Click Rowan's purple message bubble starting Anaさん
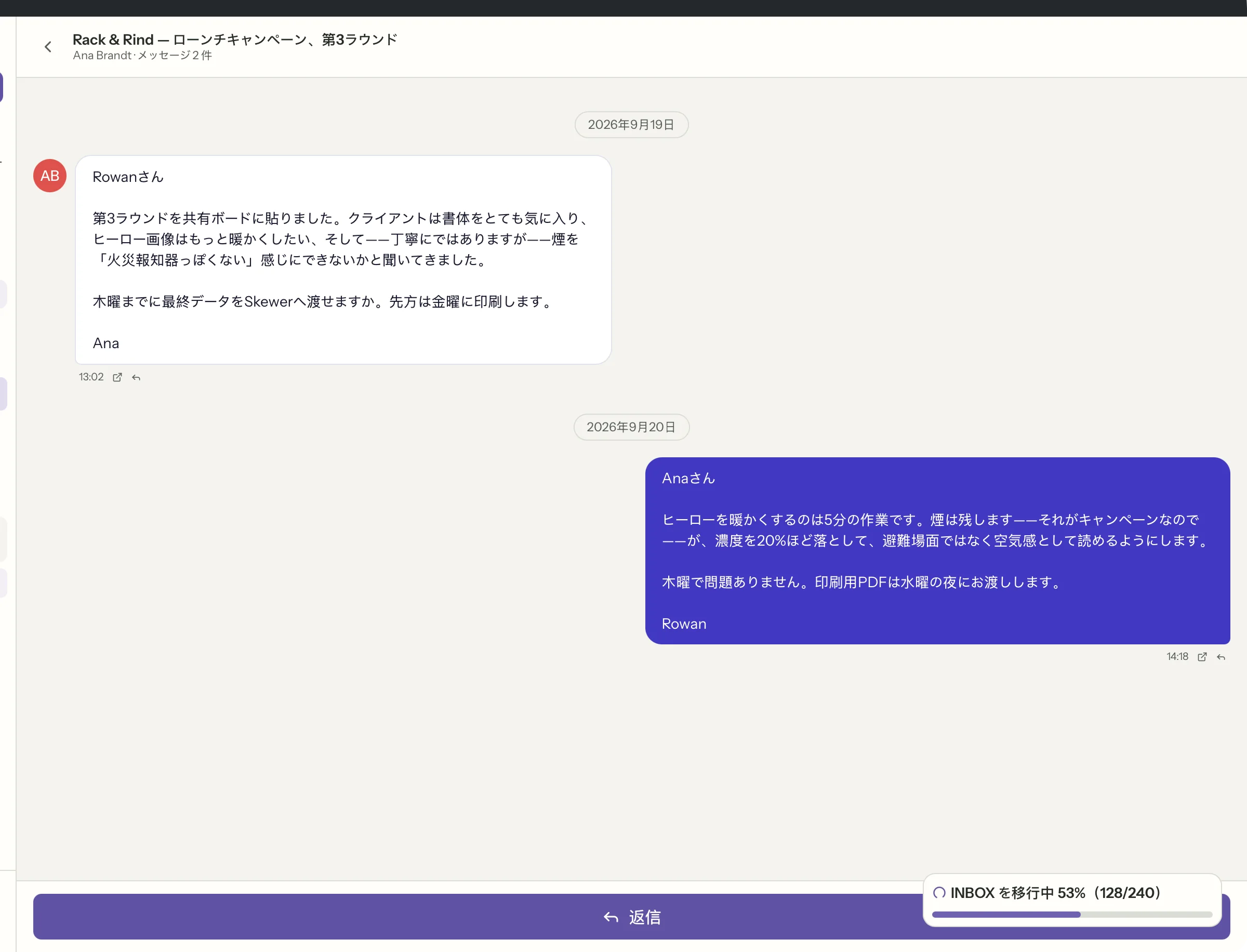The height and width of the screenshot is (952, 1247). click(938, 551)
